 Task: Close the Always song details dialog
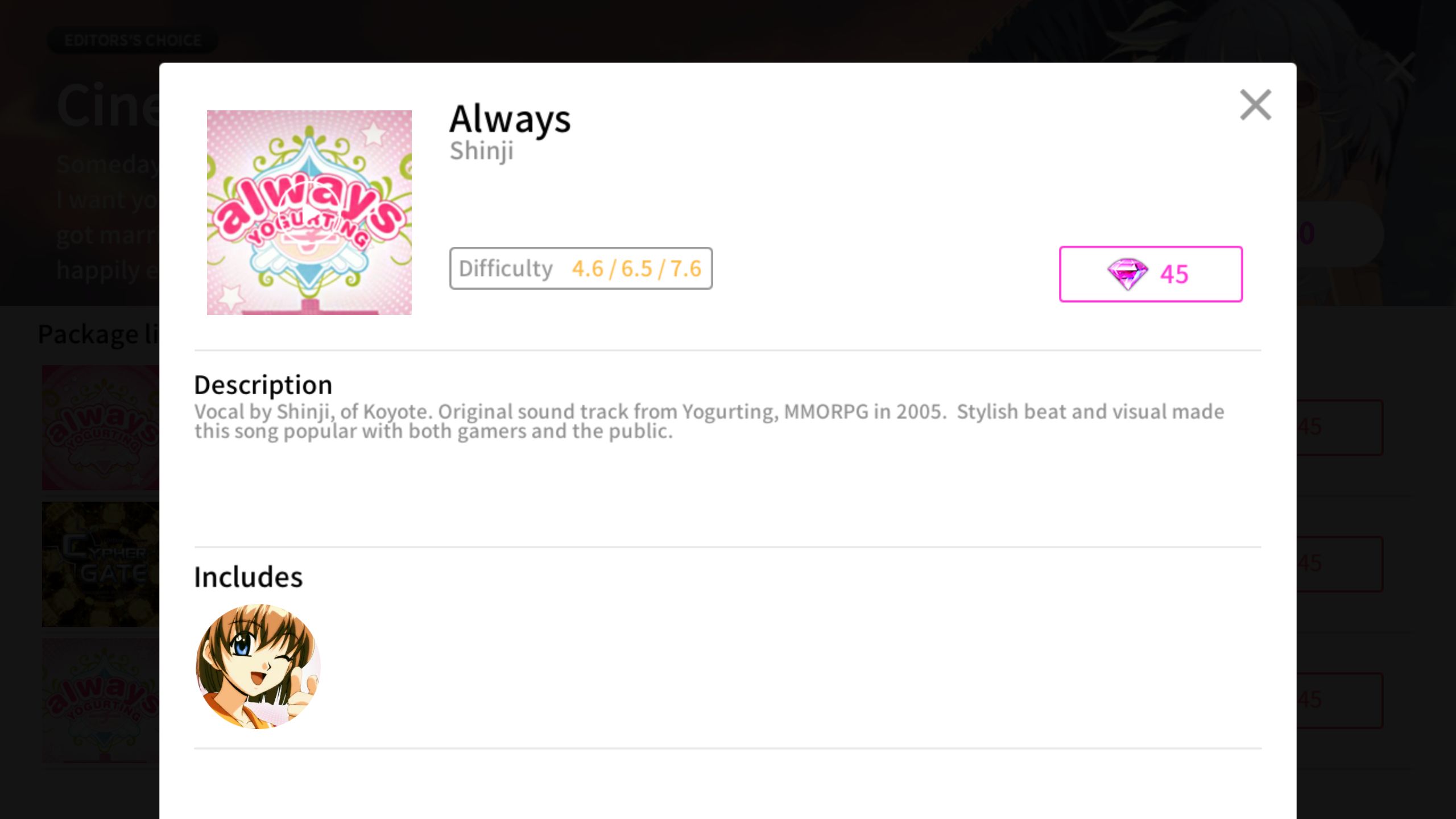[x=1255, y=105]
